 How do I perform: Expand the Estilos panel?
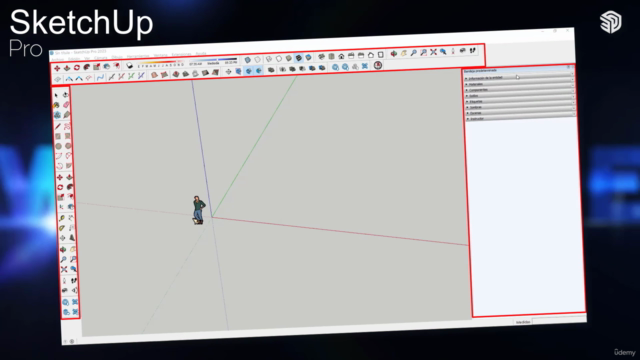(x=520, y=96)
